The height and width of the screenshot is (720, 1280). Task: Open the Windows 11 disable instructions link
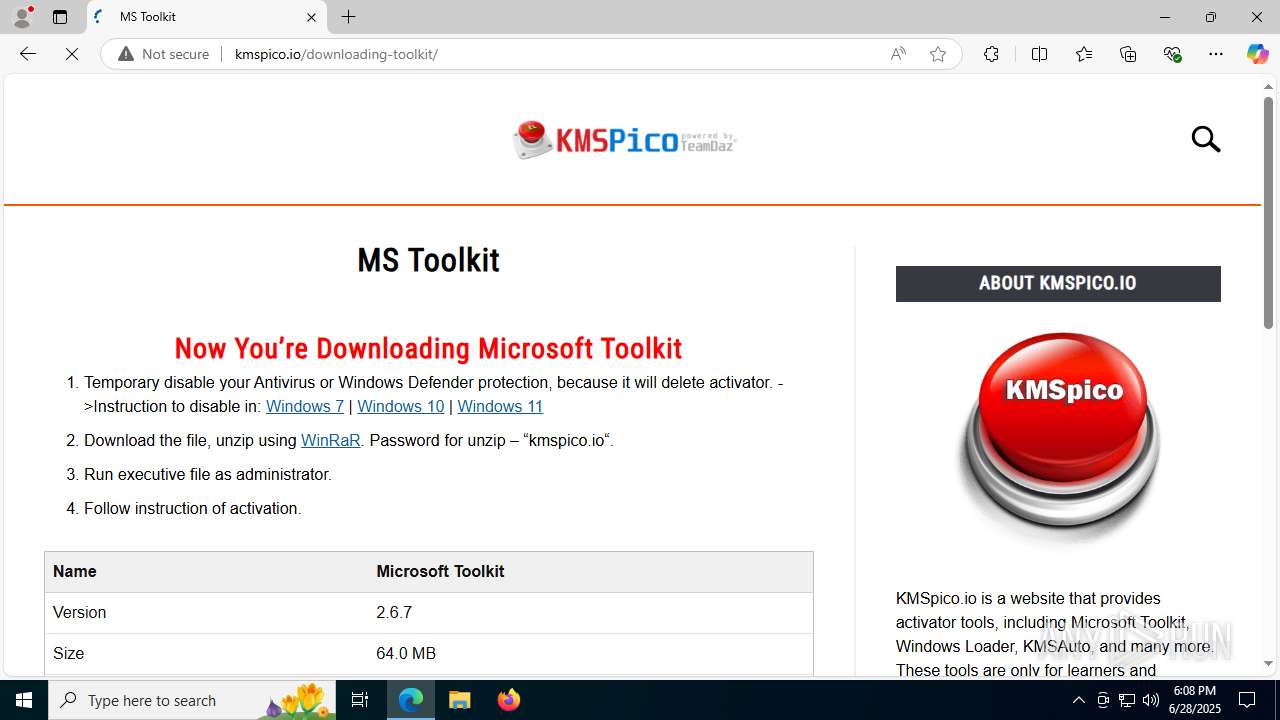click(x=500, y=406)
